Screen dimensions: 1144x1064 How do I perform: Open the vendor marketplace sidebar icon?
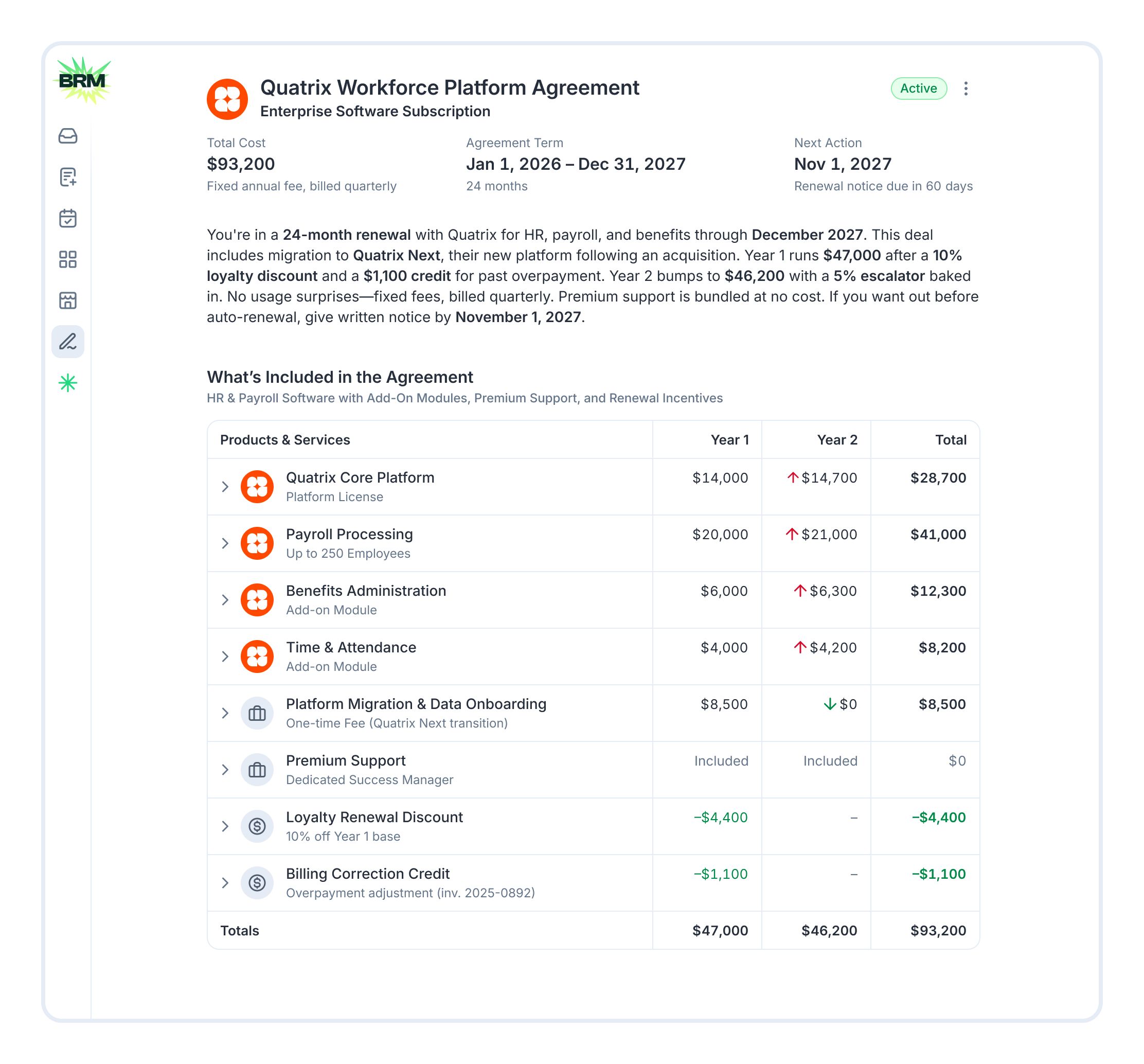pyautogui.click(x=68, y=301)
